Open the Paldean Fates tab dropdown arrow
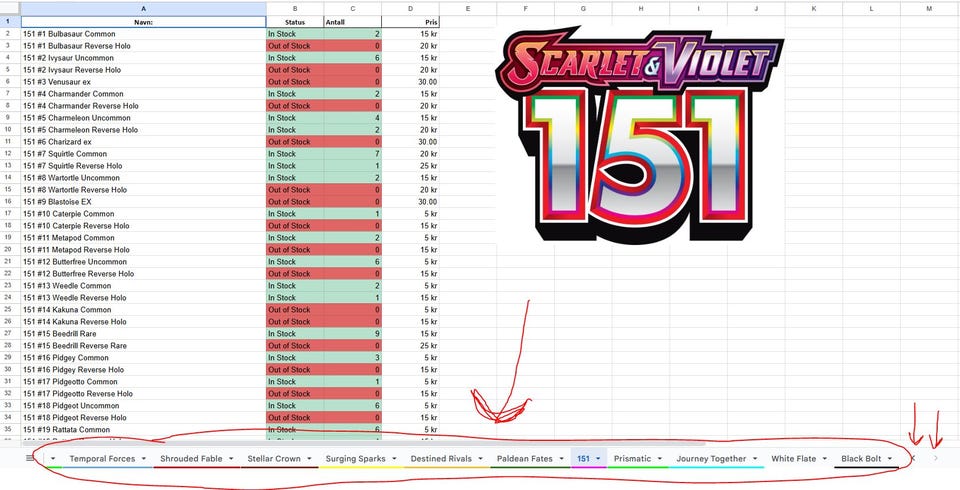The image size is (960, 490). (x=561, y=458)
